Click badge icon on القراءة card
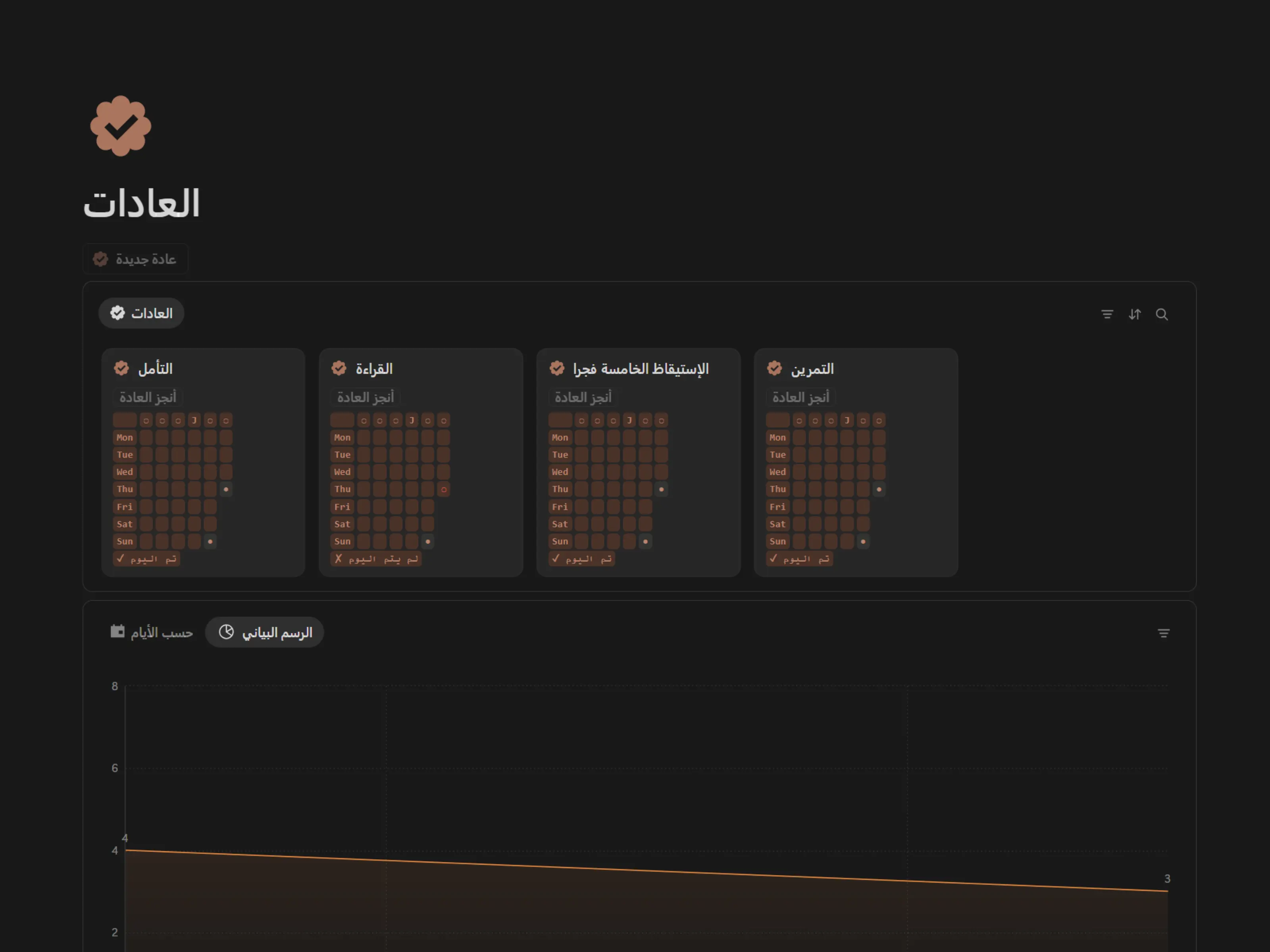Image resolution: width=1270 pixels, height=952 pixels. (x=339, y=369)
